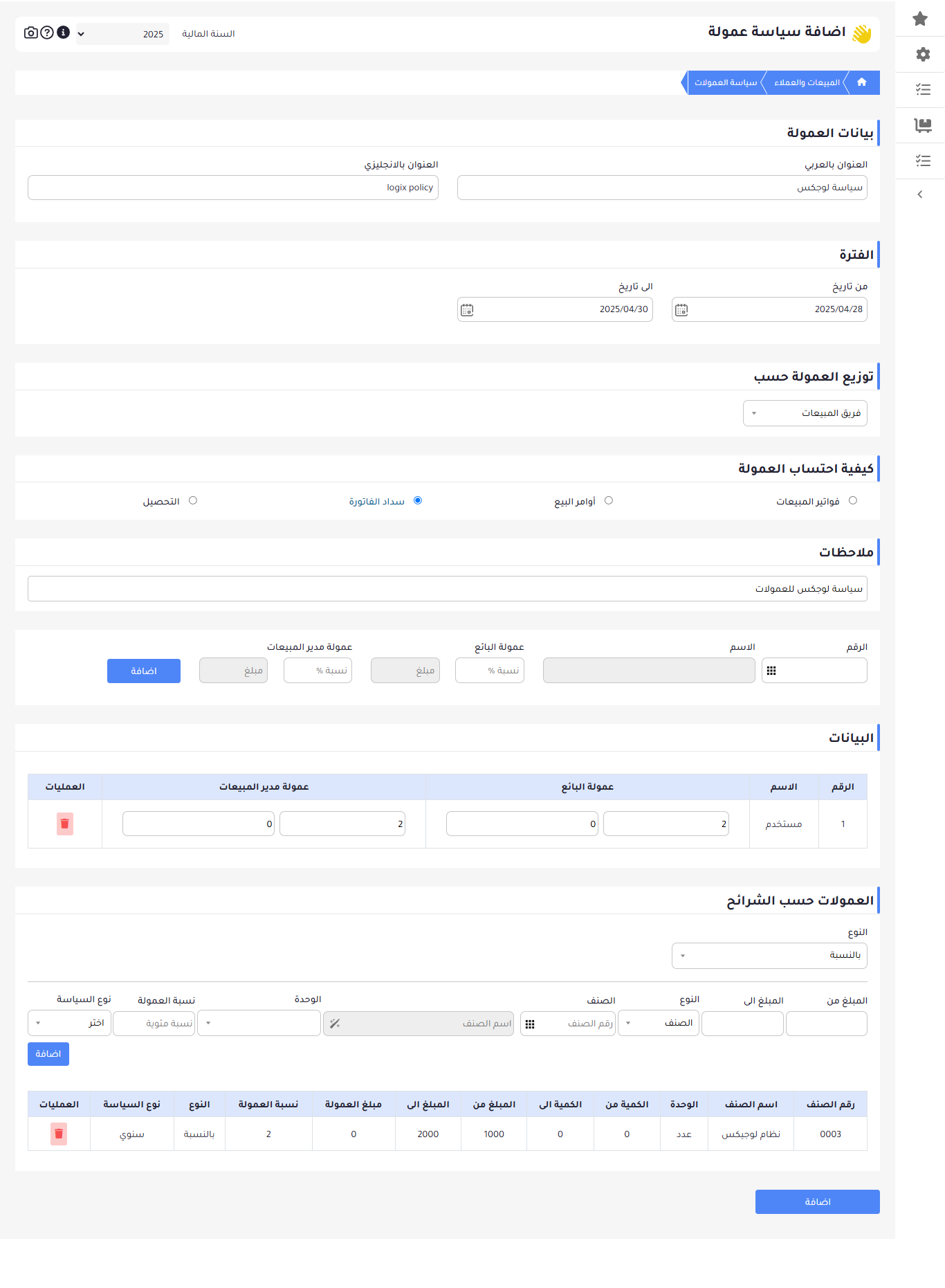Click final اضافة submit button

[x=818, y=1202]
